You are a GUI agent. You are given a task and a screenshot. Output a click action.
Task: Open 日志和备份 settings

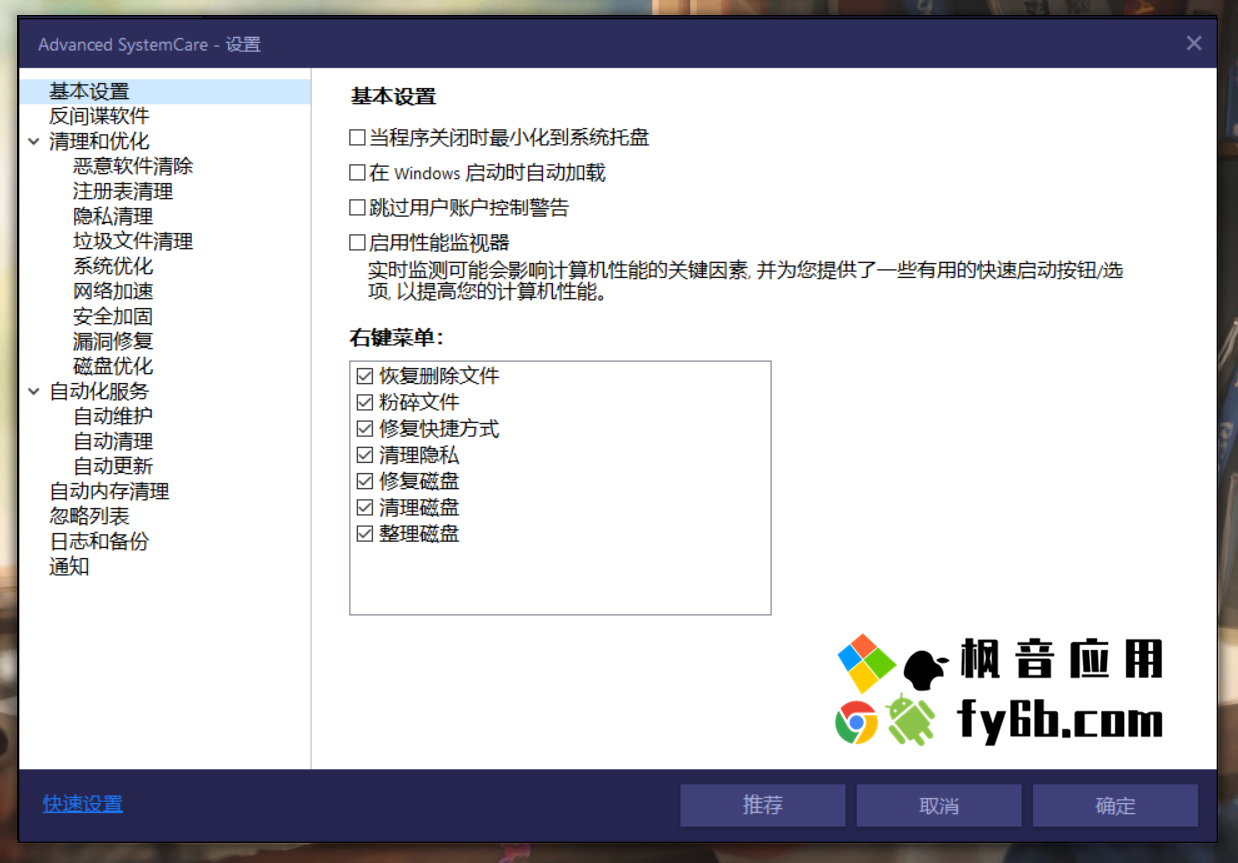99,542
